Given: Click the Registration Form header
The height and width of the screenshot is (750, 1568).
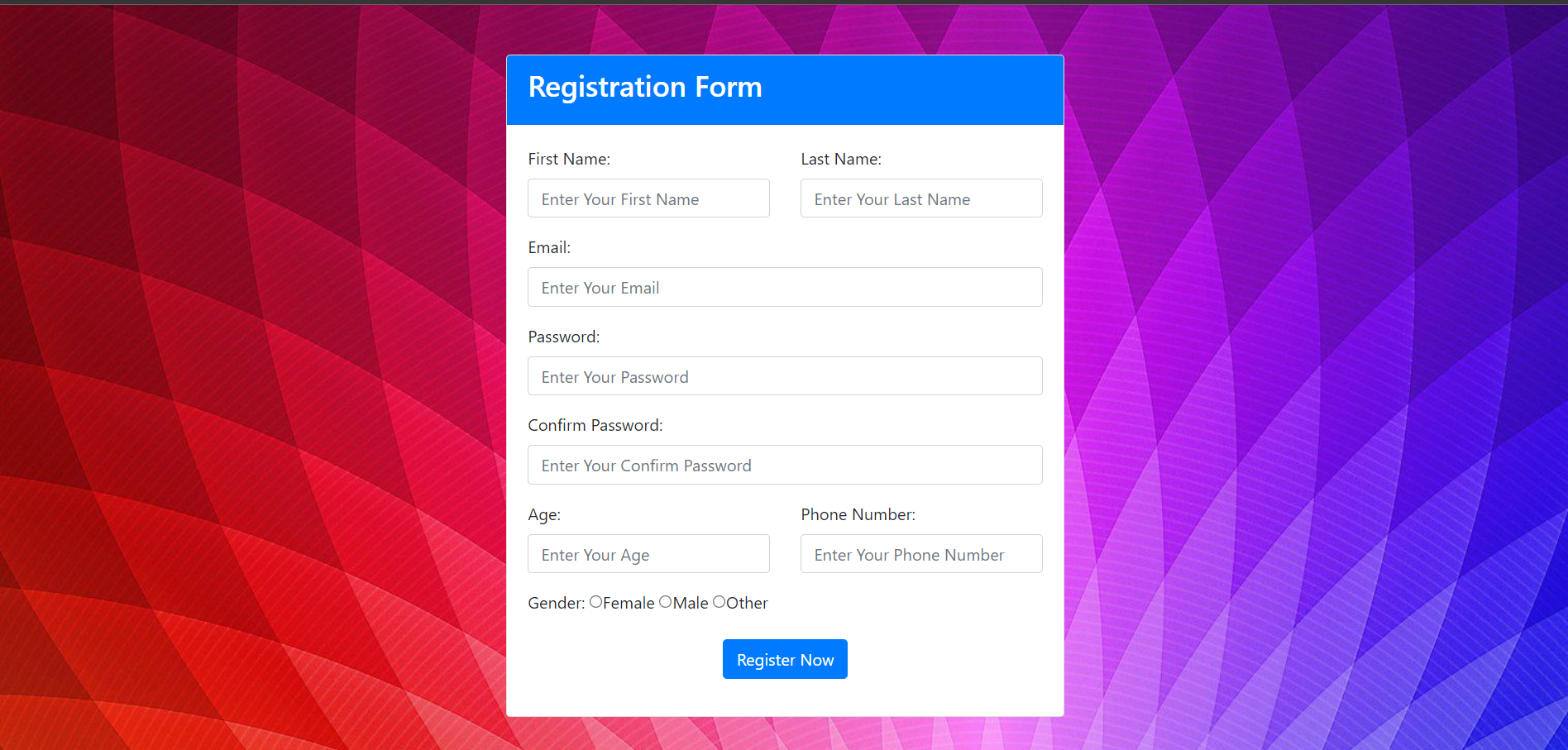Looking at the screenshot, I should point(645,86).
